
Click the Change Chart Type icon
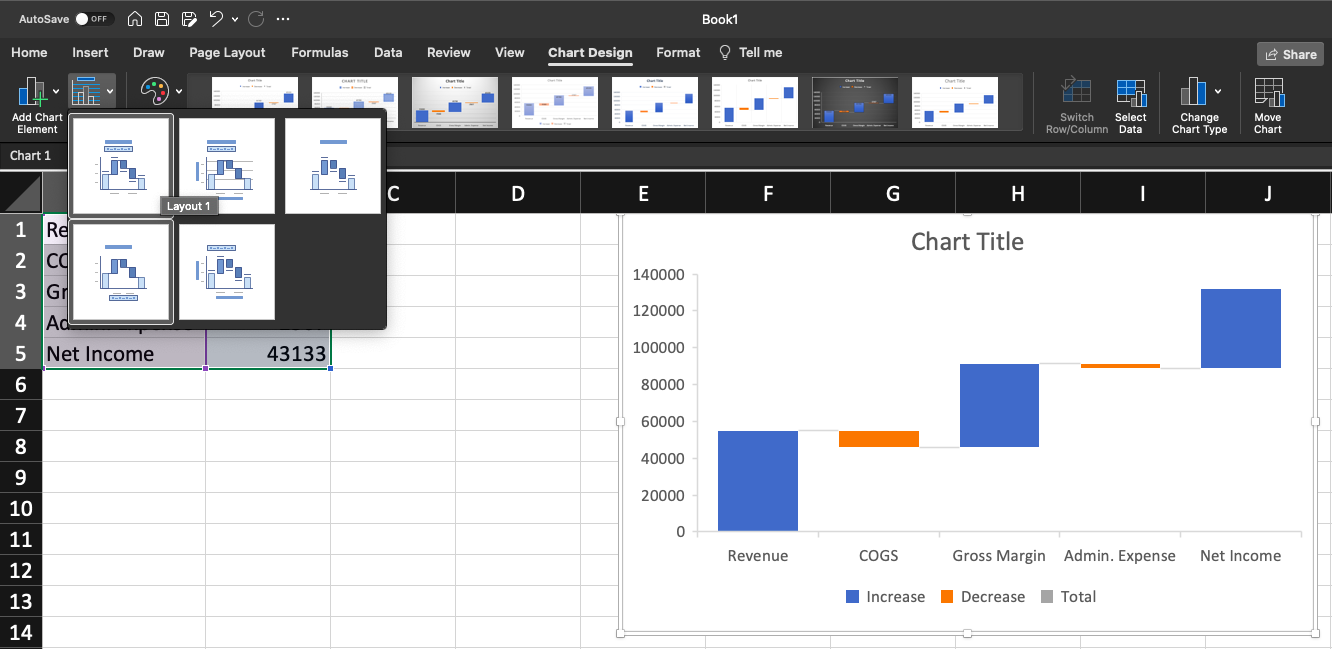click(1192, 92)
